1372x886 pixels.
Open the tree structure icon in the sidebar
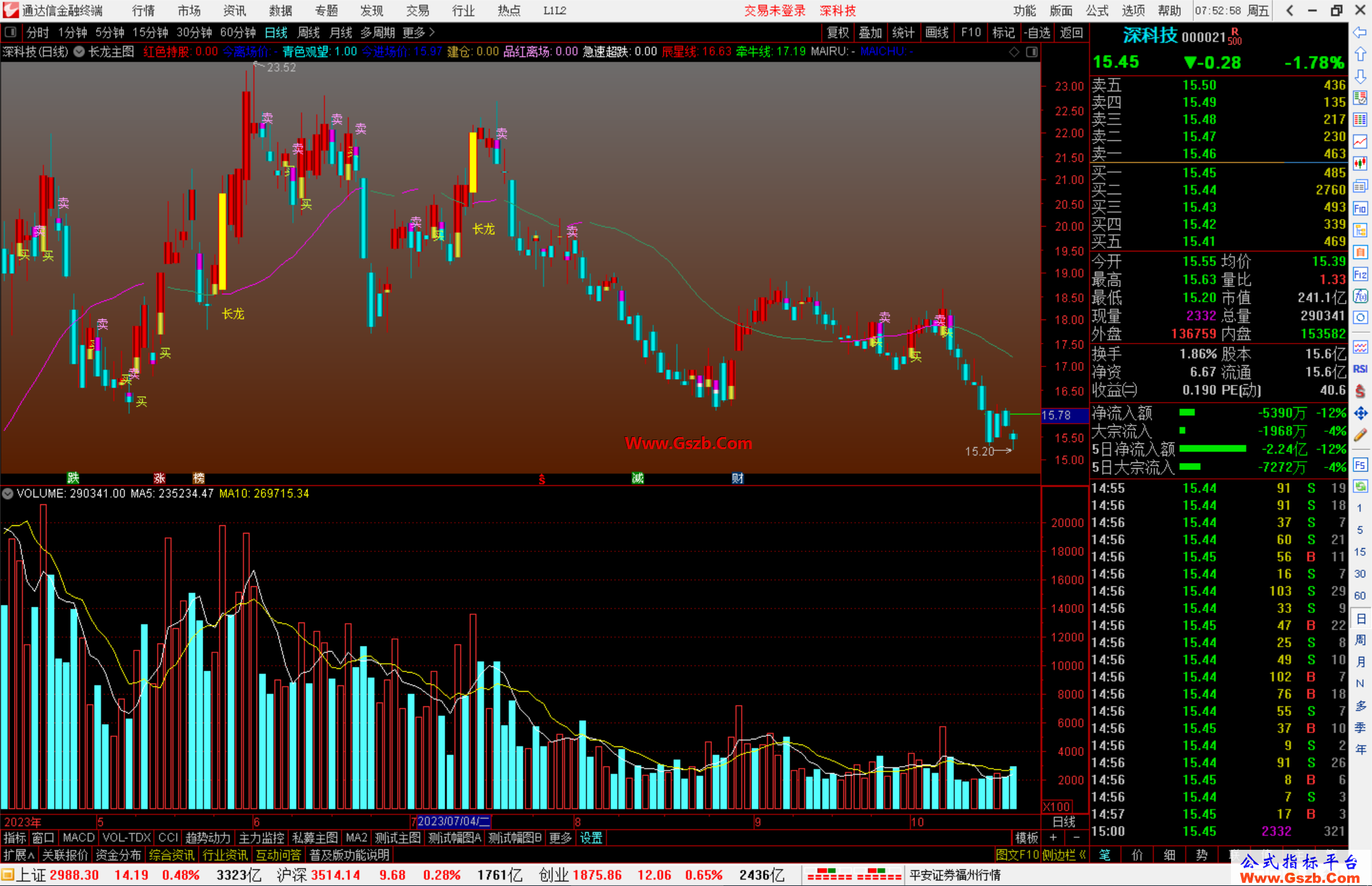1360,230
